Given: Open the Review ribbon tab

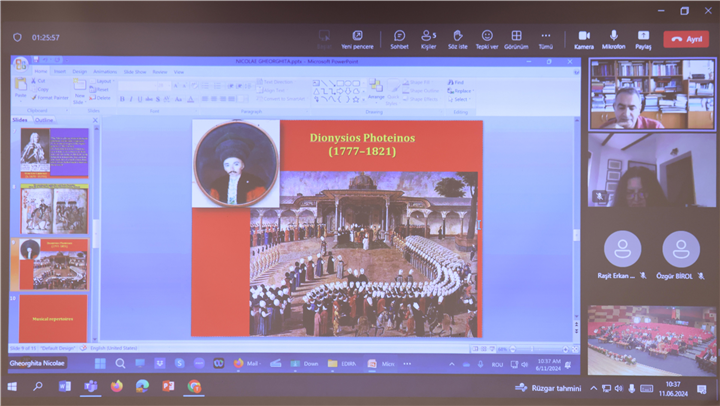Looking at the screenshot, I should click(160, 72).
